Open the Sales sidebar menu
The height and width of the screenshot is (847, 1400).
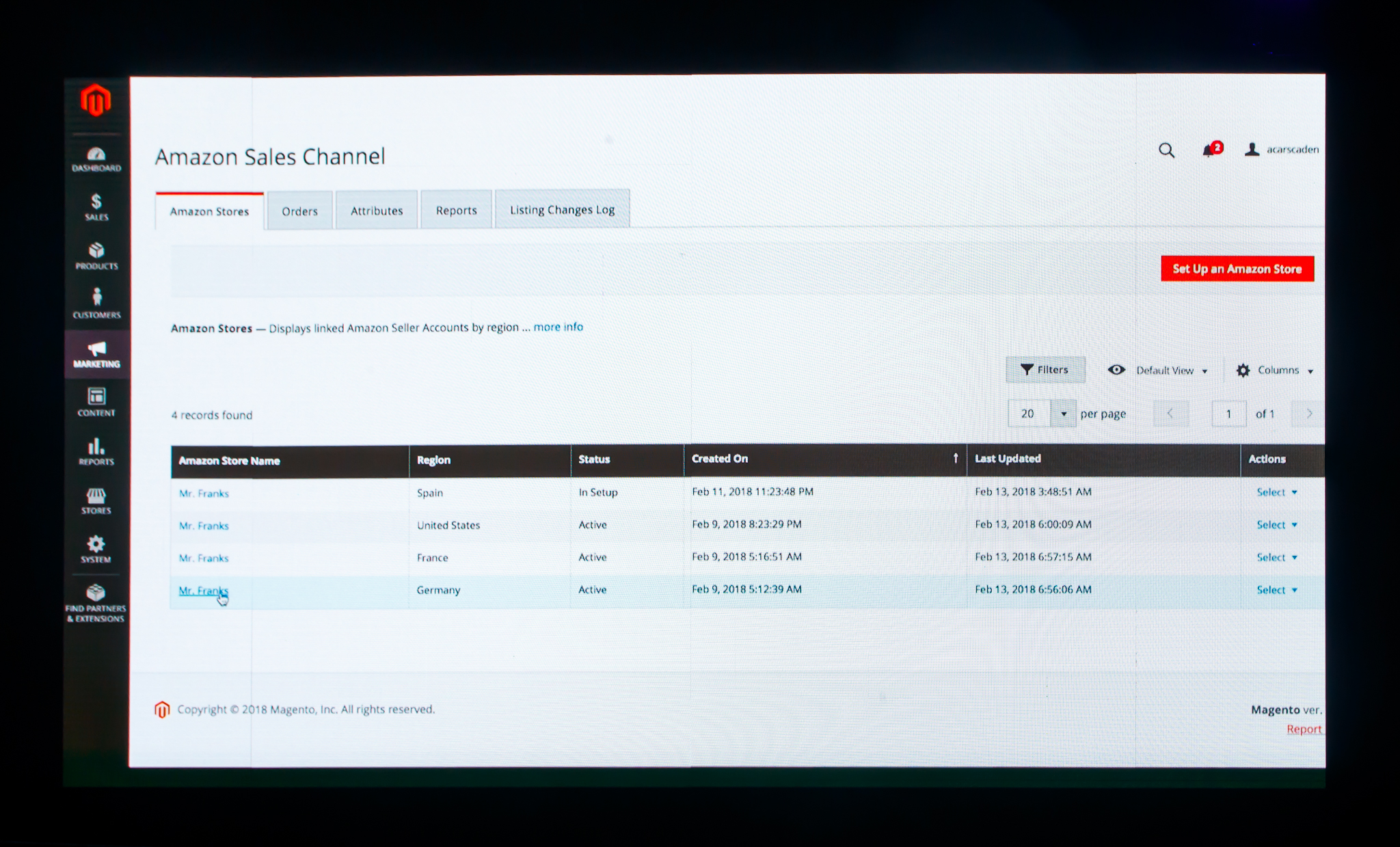(x=96, y=207)
